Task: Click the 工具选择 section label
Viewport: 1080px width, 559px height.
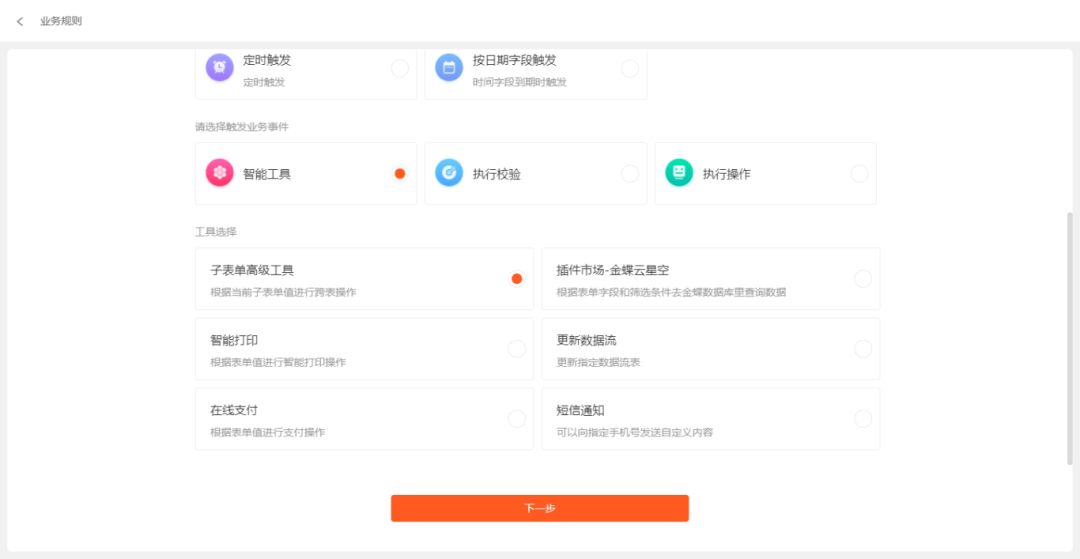Action: click(x=216, y=232)
